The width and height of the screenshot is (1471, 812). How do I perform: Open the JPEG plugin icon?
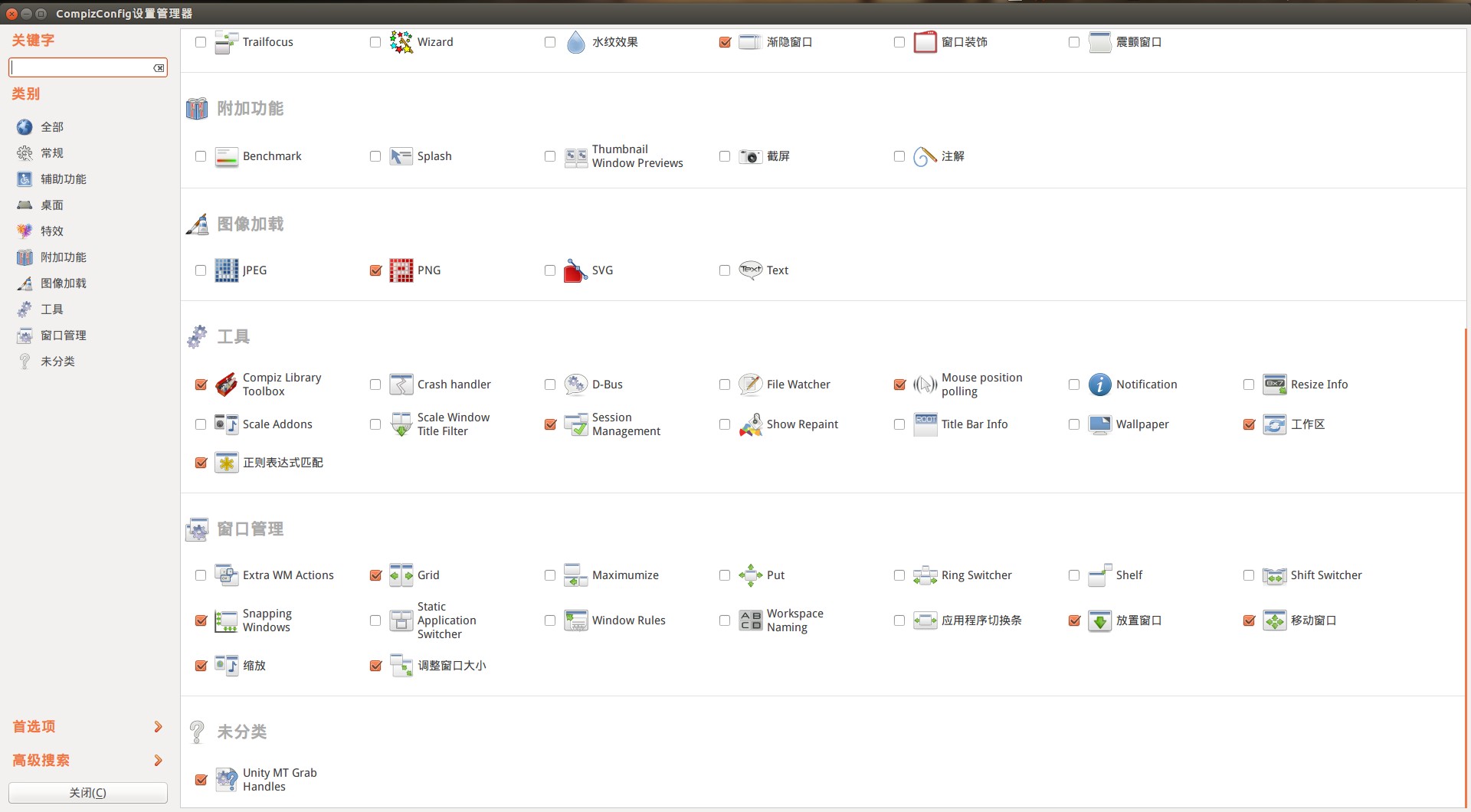pos(227,270)
